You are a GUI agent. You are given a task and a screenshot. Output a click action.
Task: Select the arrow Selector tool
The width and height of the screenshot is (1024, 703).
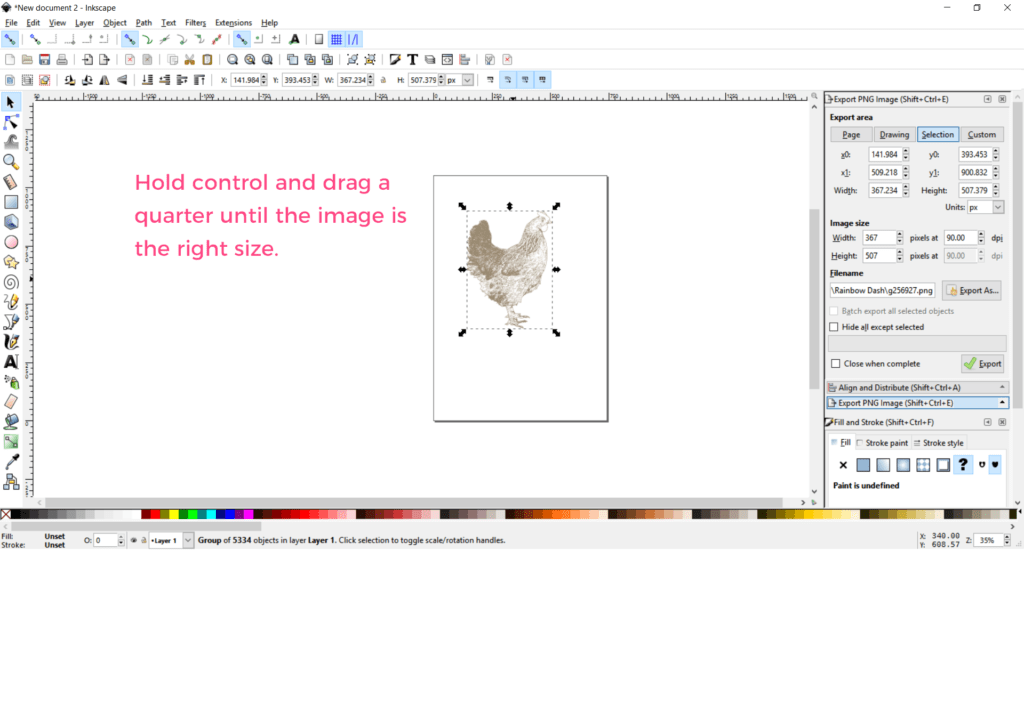[10, 102]
